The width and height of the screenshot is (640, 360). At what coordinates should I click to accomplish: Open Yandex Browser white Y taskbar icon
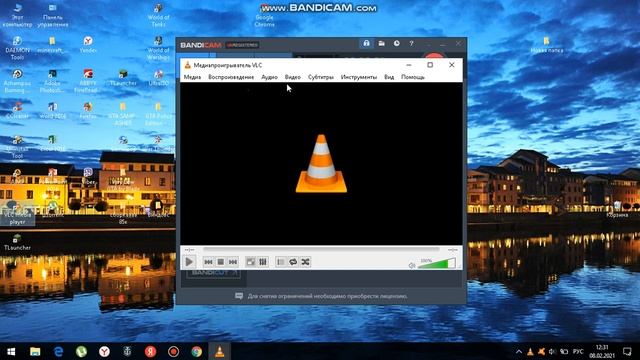coord(104,351)
